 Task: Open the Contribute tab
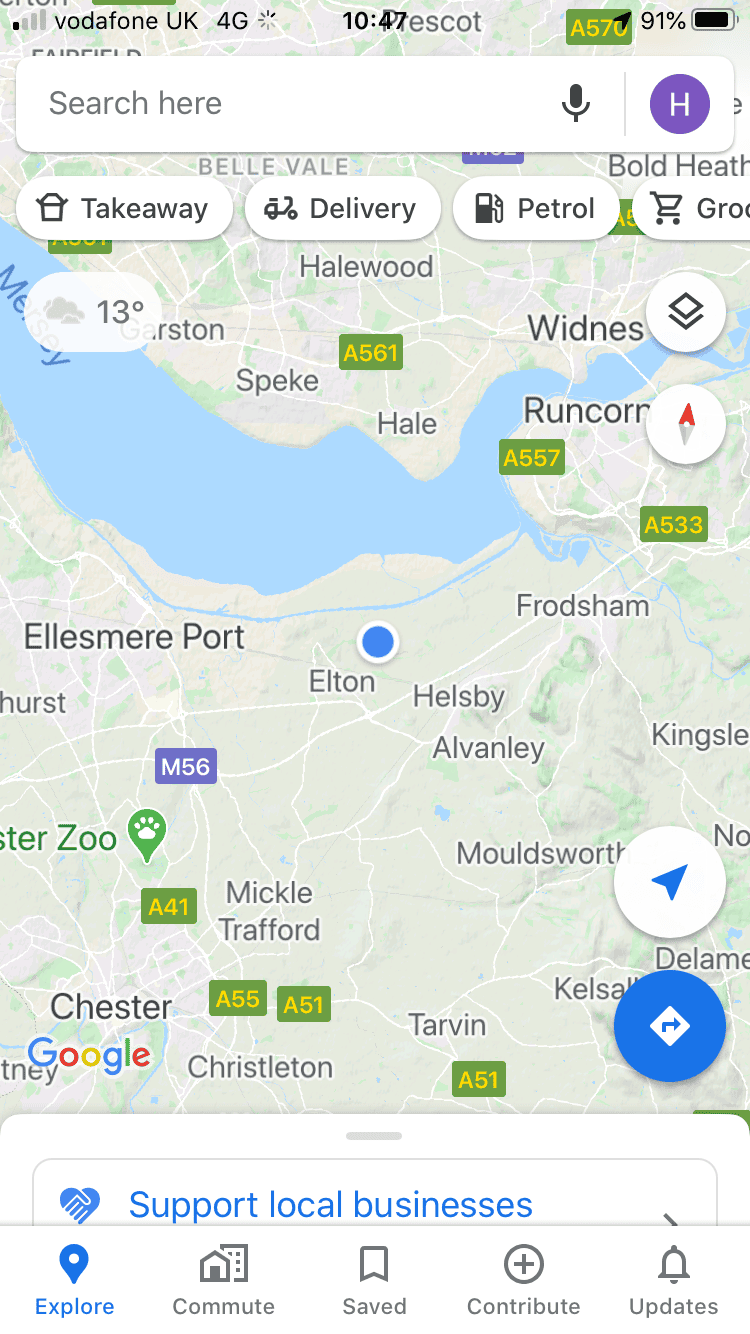pyautogui.click(x=524, y=1280)
